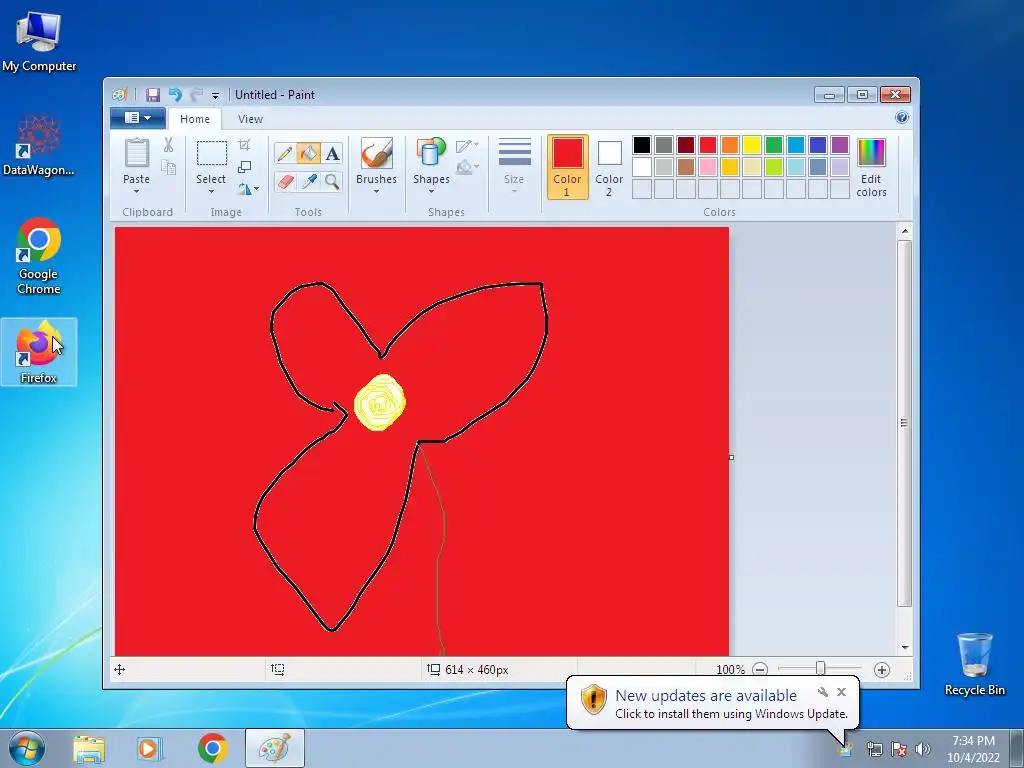
Task: Open the Recycle Bin on desktop
Action: point(974,664)
